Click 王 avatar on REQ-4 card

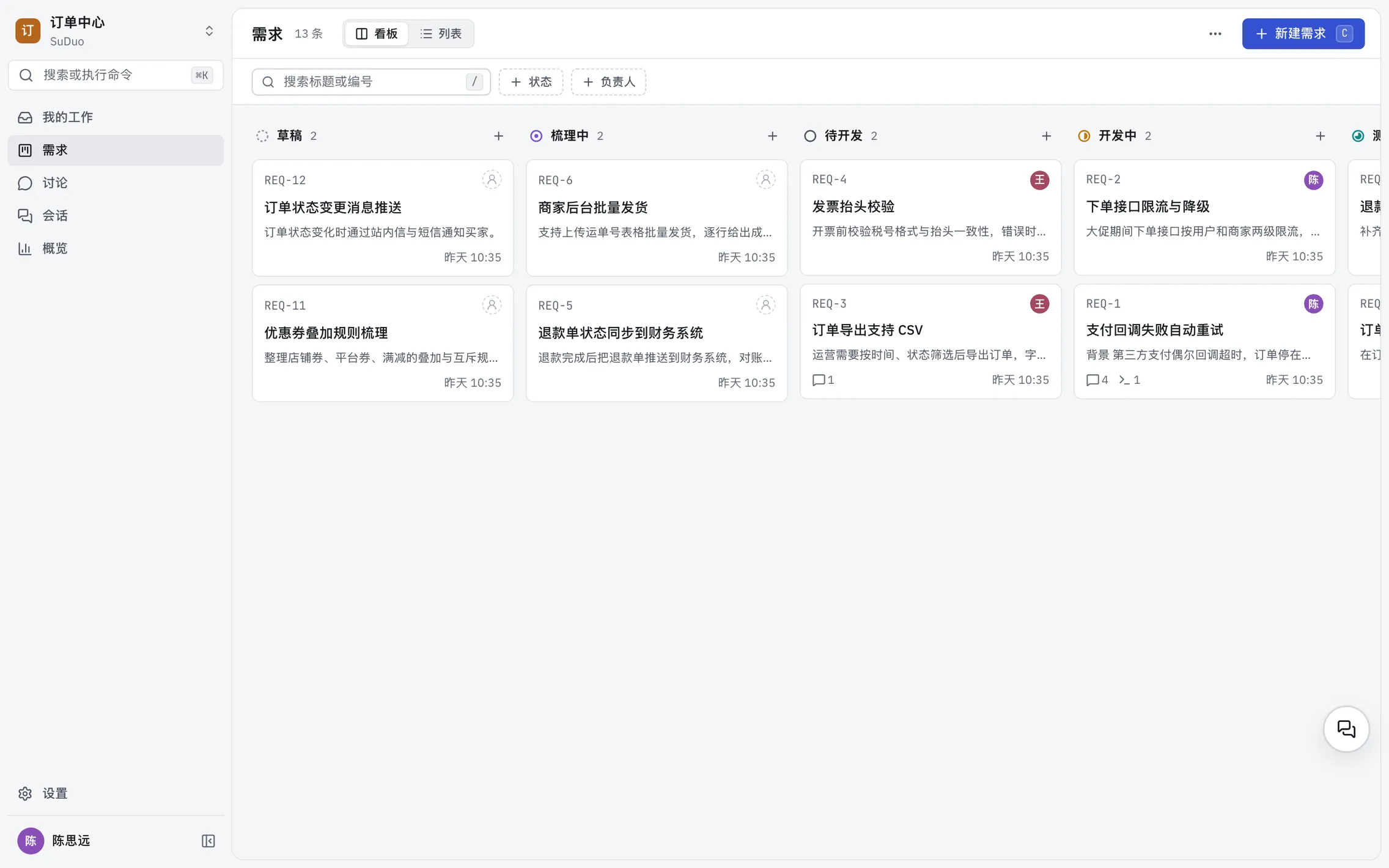[x=1039, y=180]
